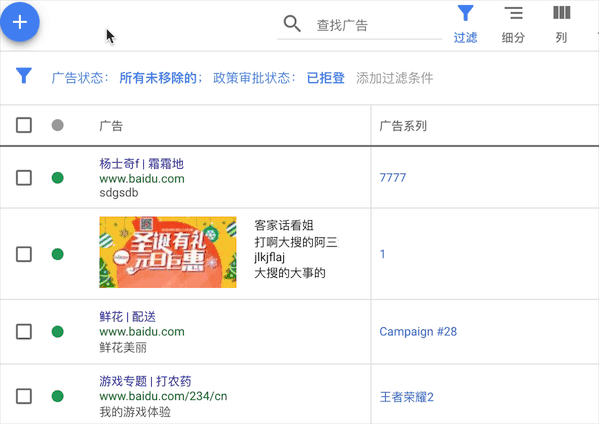Screen dimensions: 599x424
Task: Click the funnel icon in the filter bar
Action: pos(24,76)
